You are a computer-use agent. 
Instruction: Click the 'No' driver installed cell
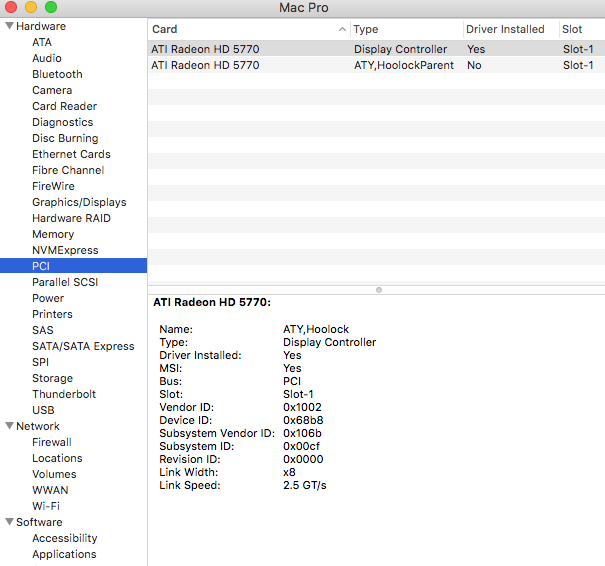tap(474, 65)
